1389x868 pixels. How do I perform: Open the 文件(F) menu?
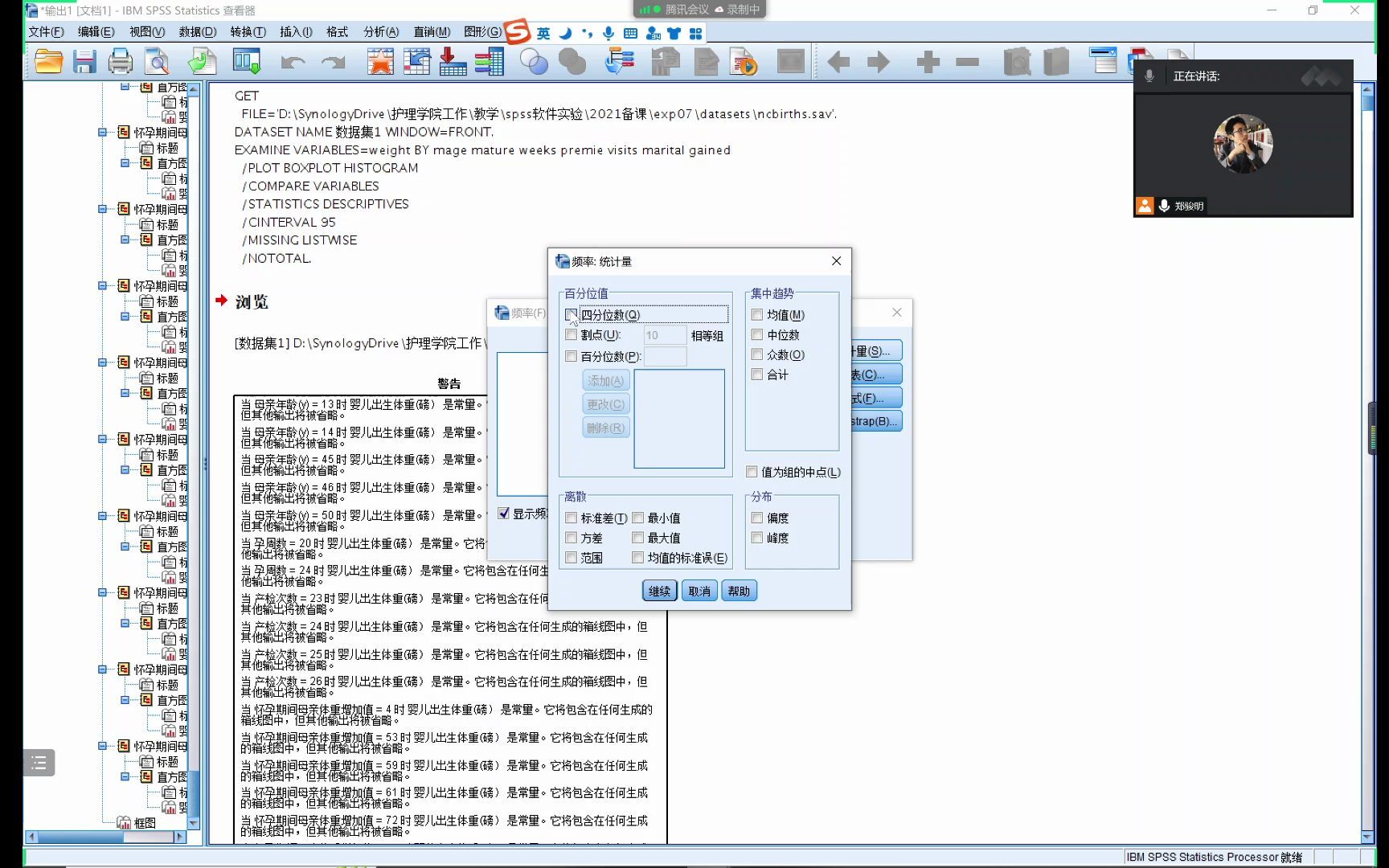click(x=46, y=31)
